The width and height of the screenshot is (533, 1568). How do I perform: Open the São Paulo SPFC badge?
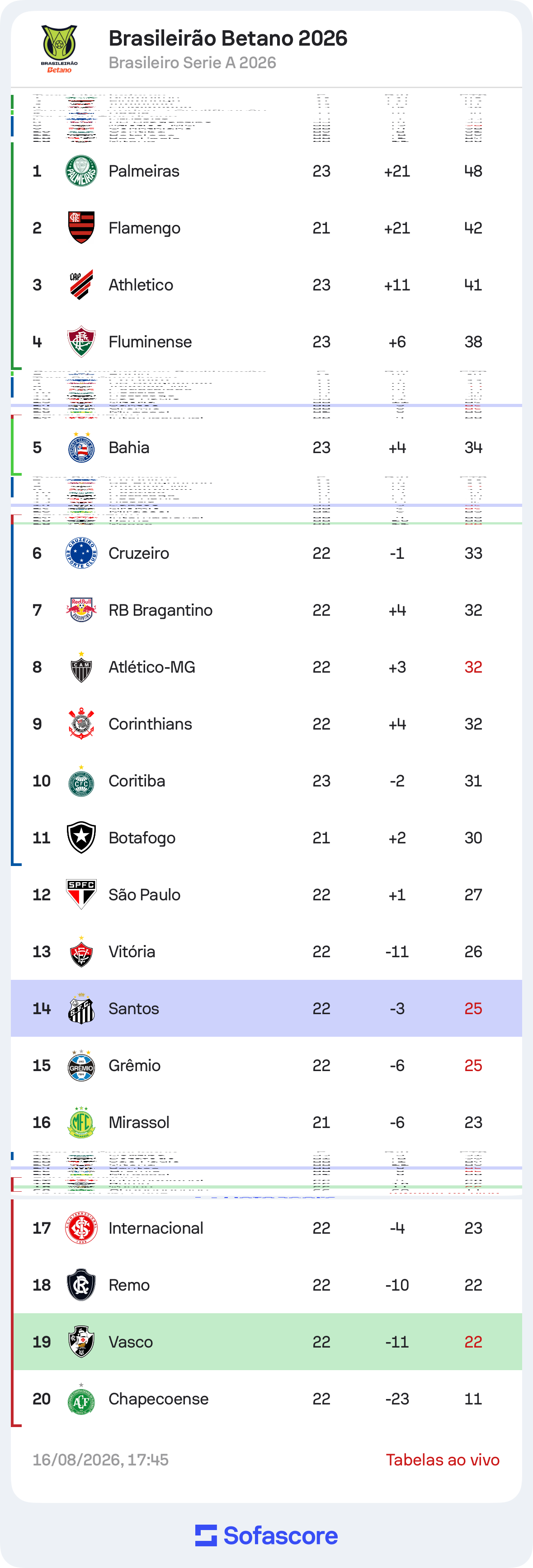[x=81, y=895]
